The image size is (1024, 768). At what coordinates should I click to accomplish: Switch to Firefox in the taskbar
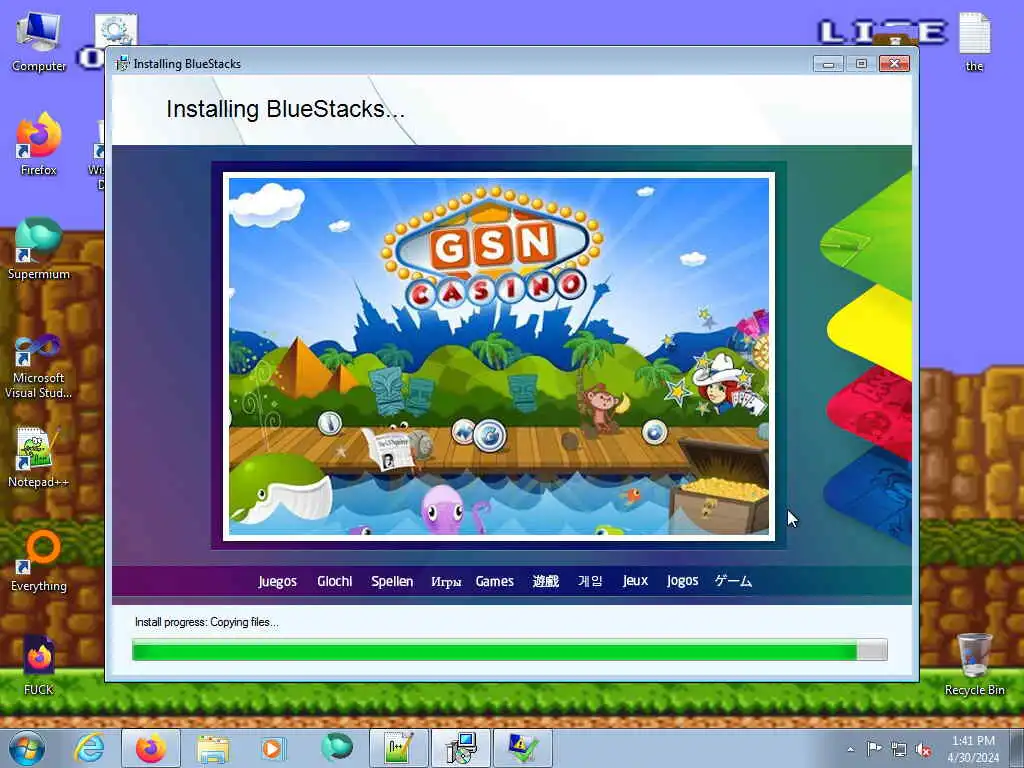point(151,748)
